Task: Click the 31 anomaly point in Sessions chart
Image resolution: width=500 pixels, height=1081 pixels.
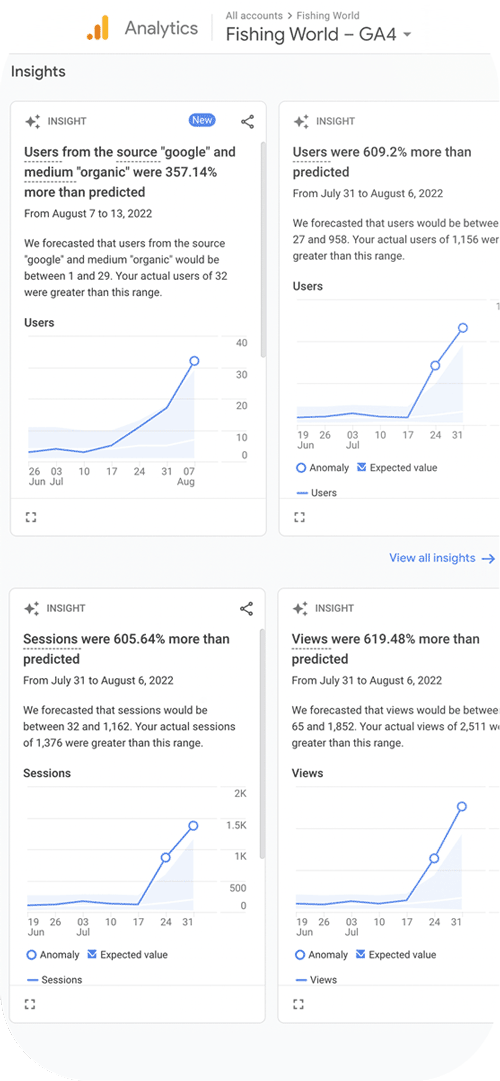Action: [x=194, y=825]
